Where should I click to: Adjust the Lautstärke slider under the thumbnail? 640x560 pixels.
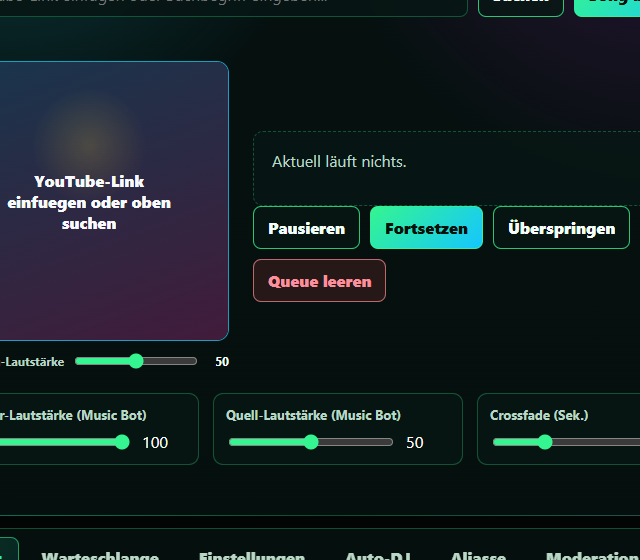[x=136, y=361]
